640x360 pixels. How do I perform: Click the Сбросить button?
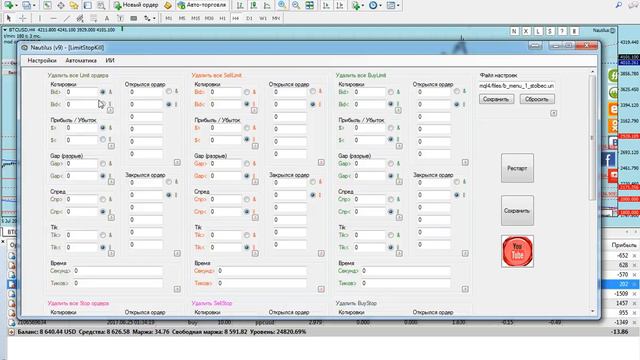pos(537,99)
